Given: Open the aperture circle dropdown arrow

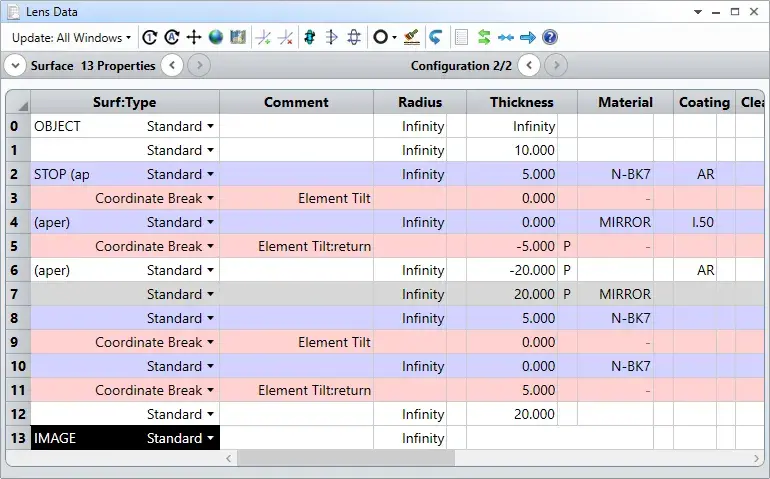Looking at the screenshot, I should [394, 38].
